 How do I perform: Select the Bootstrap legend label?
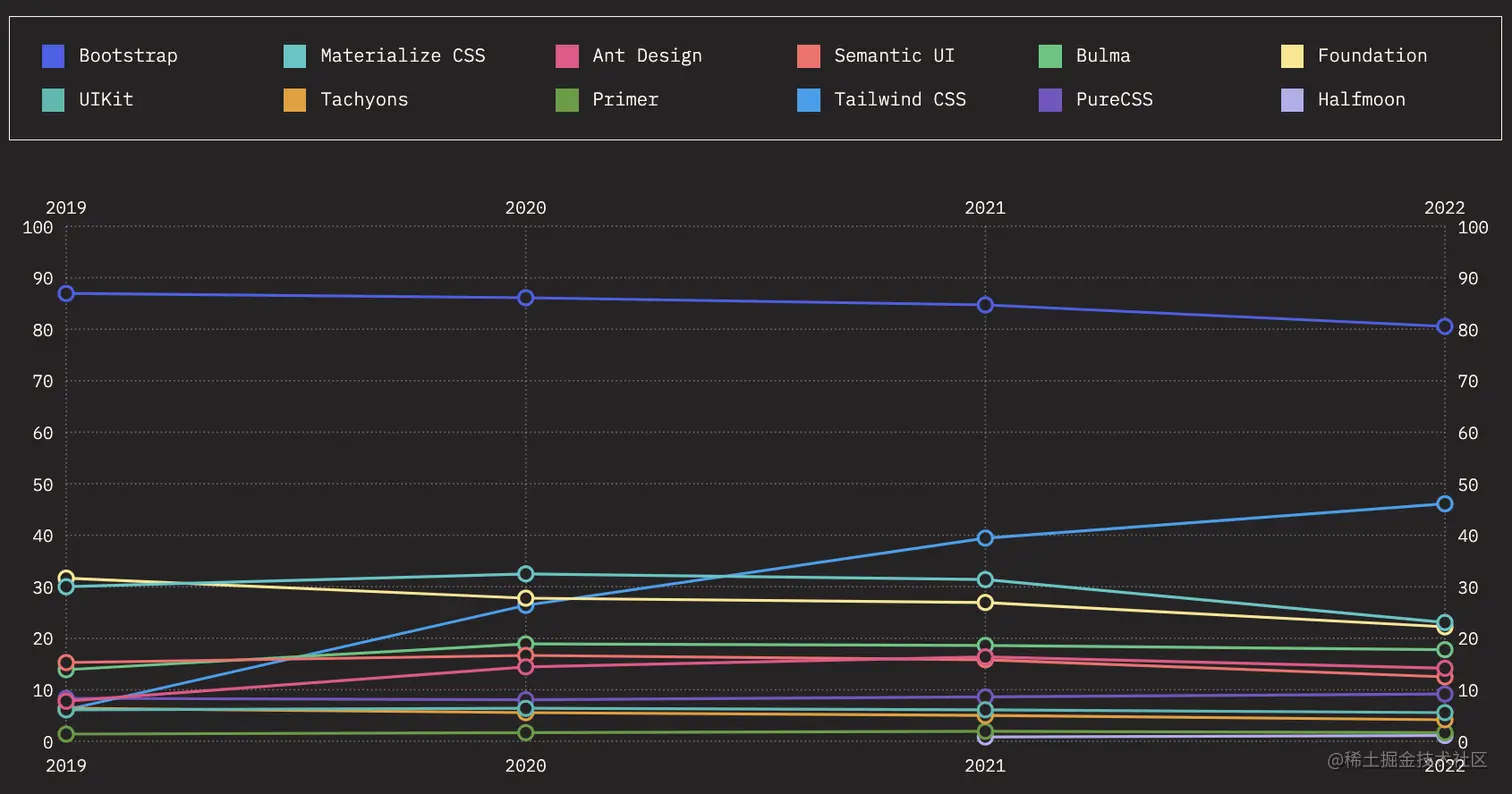pyautogui.click(x=128, y=56)
